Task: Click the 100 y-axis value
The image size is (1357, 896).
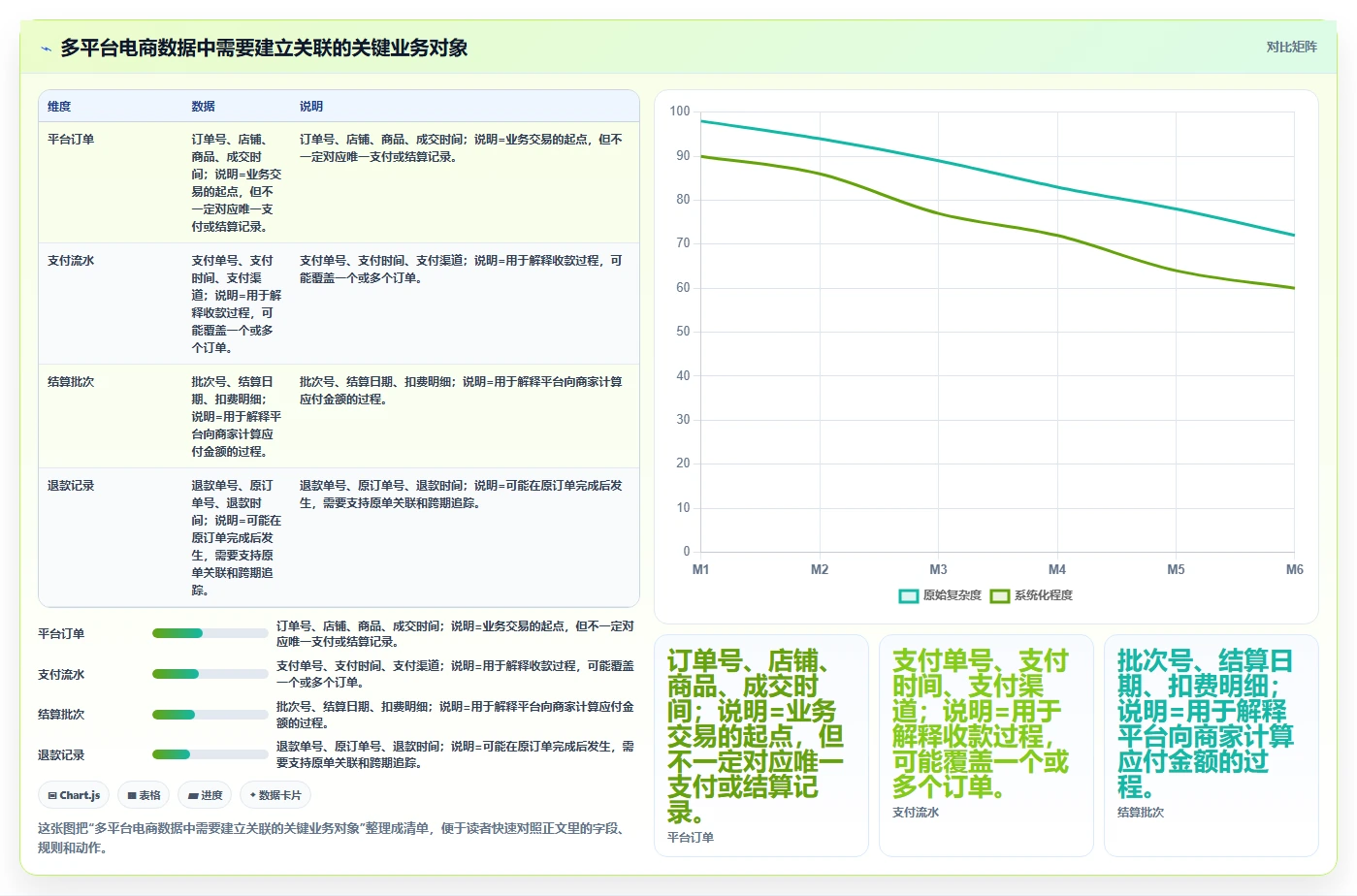Action: click(680, 112)
